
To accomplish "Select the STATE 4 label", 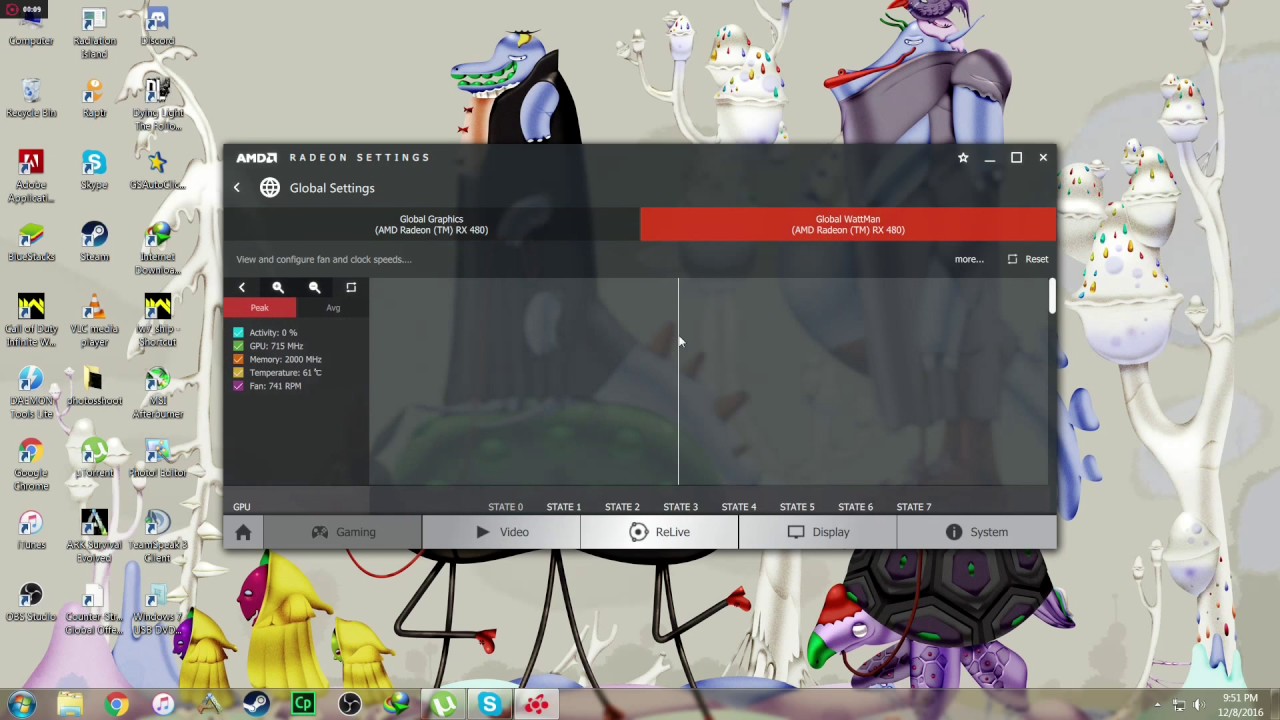I will coord(739,507).
